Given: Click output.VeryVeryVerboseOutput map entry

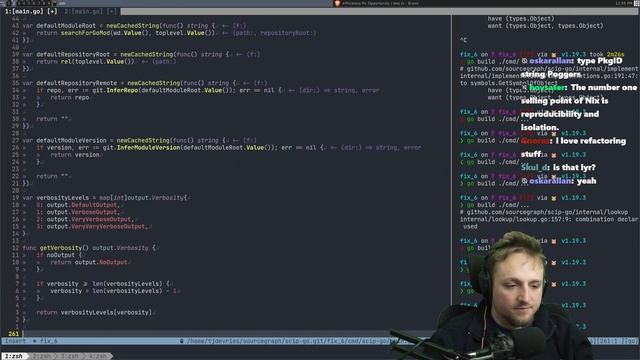Looking at the screenshot, I should (x=92, y=227).
